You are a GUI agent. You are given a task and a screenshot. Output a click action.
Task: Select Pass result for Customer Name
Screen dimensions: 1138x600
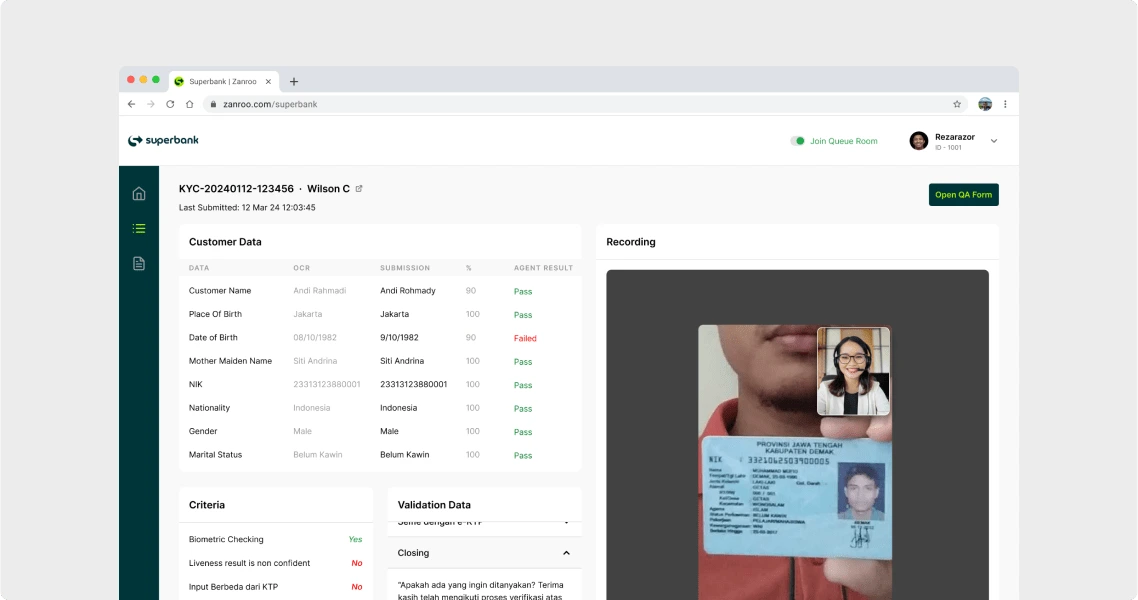coord(523,291)
